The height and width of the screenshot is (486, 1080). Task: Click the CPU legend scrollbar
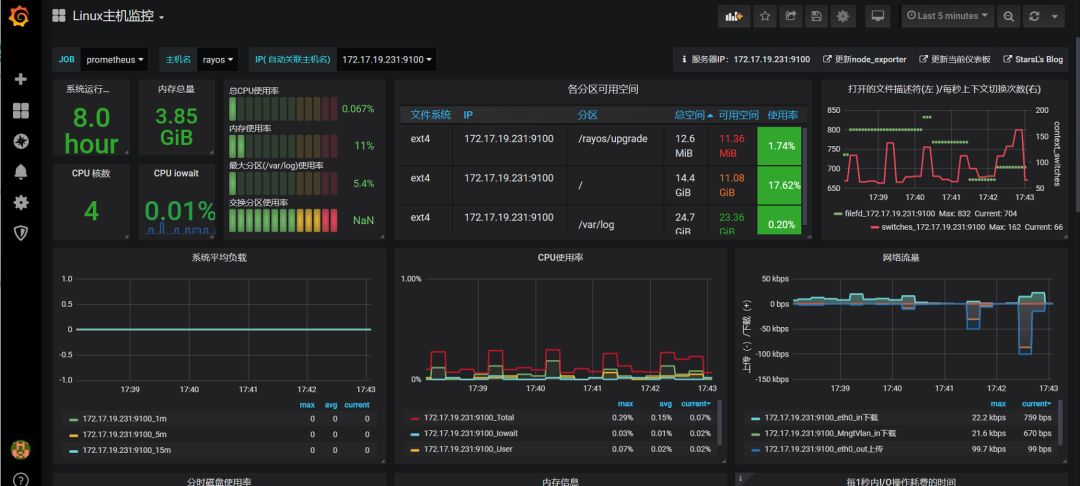pos(720,422)
